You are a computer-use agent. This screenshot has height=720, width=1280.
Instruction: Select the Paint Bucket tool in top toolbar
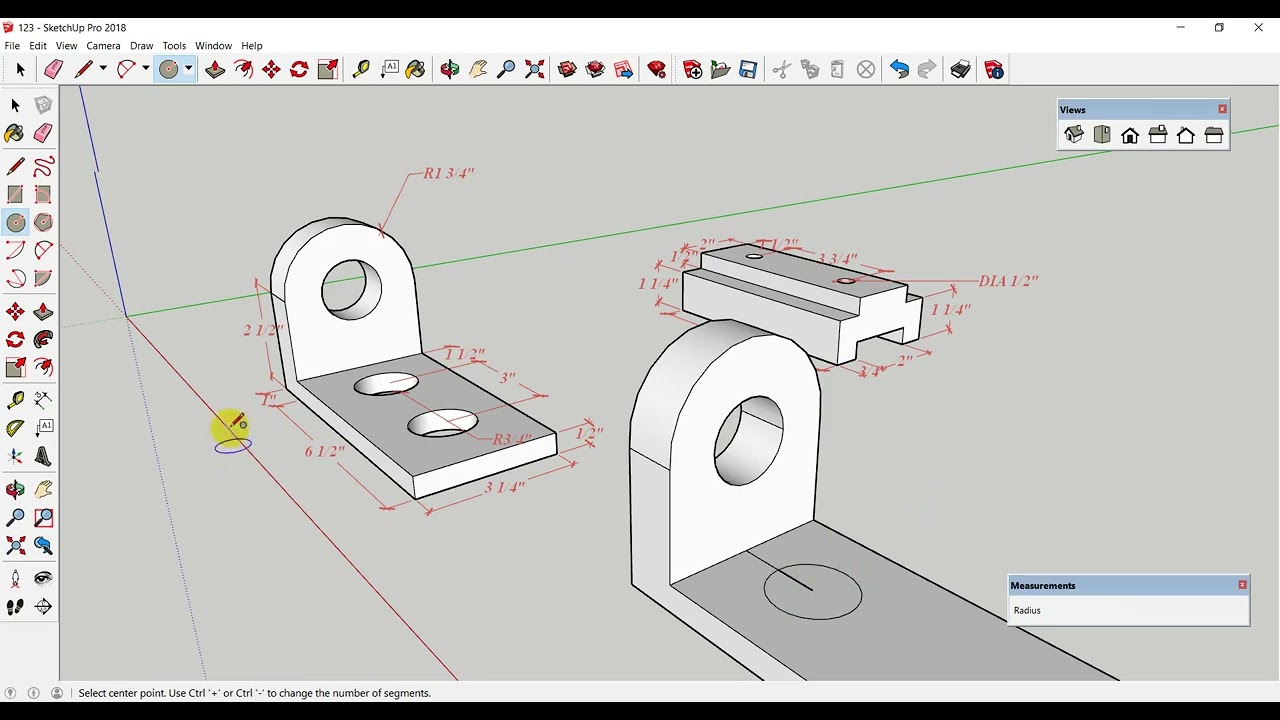tap(416, 69)
